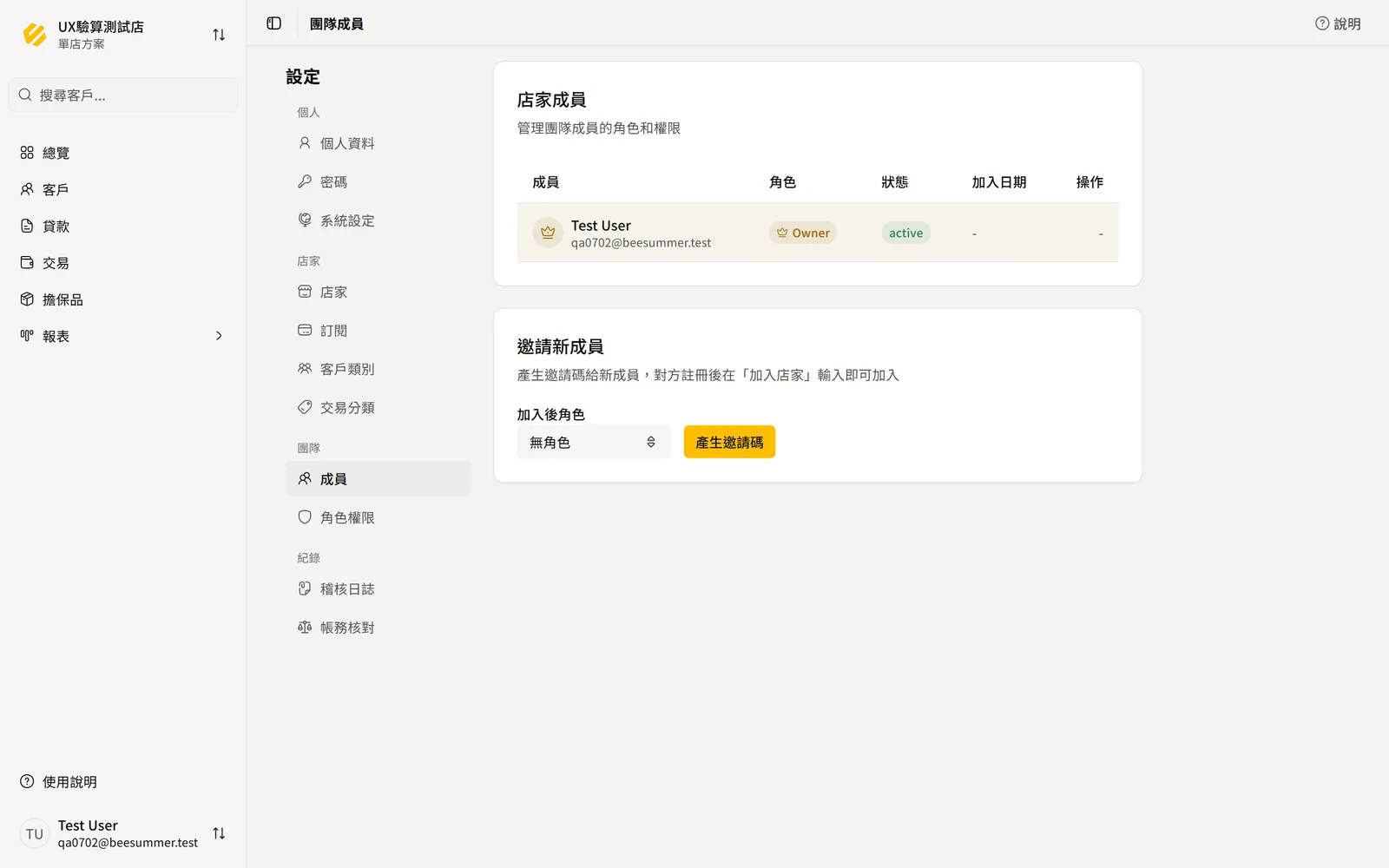This screenshot has height=868, width=1389.
Task: Click the 角色權限 shield icon
Action: click(x=305, y=517)
